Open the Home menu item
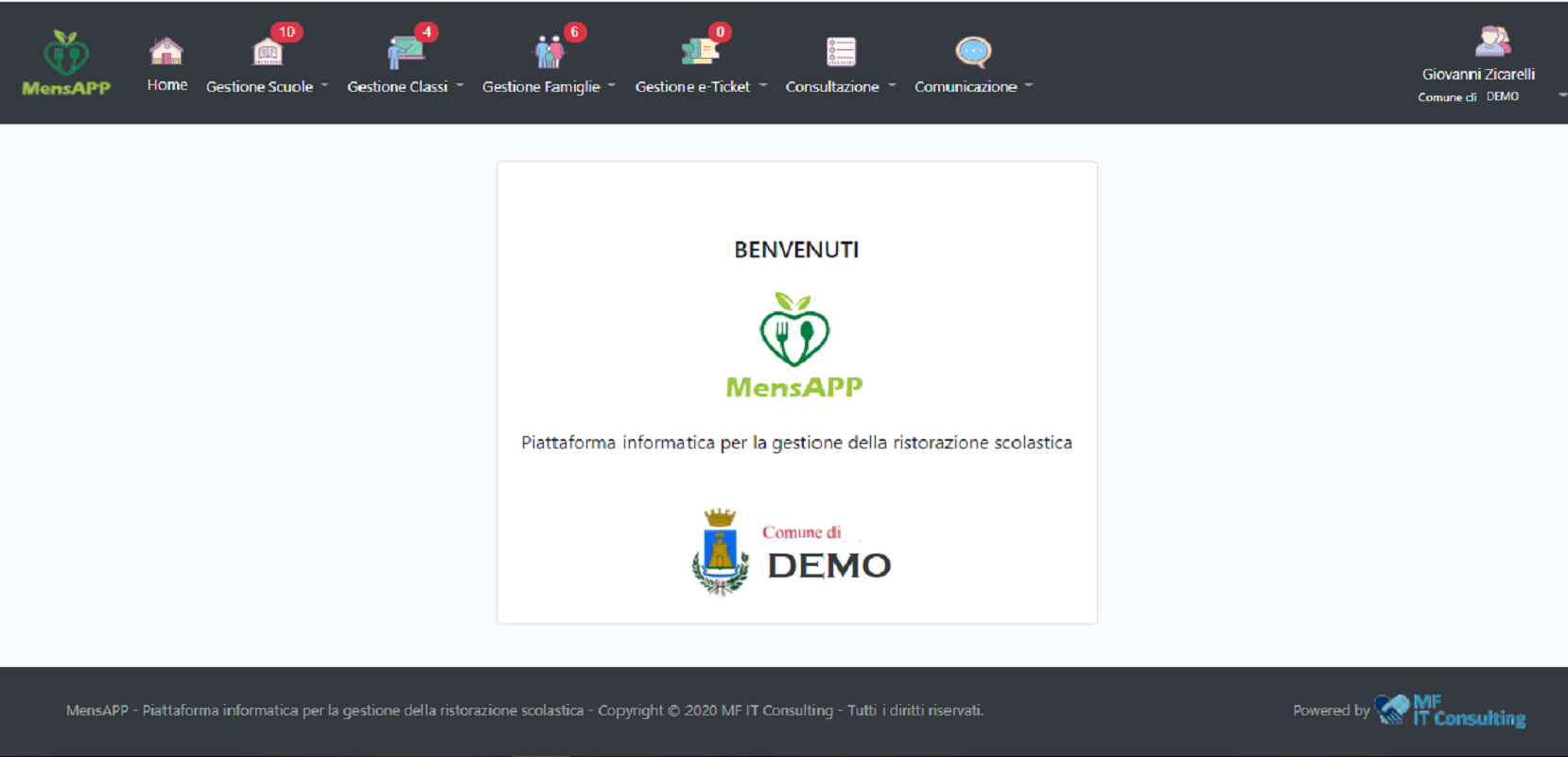The width and height of the screenshot is (1568, 757). (x=167, y=85)
